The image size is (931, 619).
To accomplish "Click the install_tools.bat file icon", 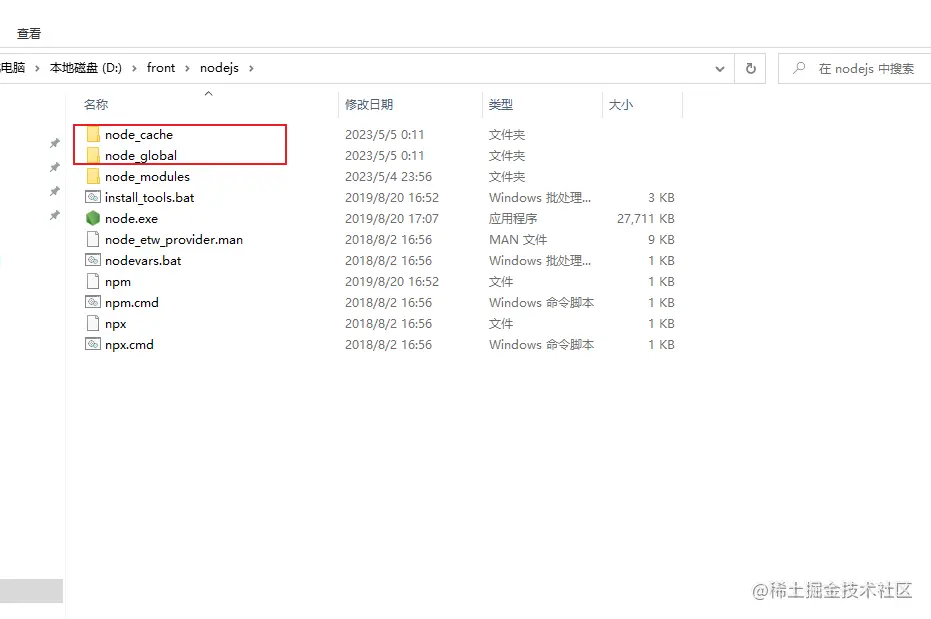I will click(93, 197).
